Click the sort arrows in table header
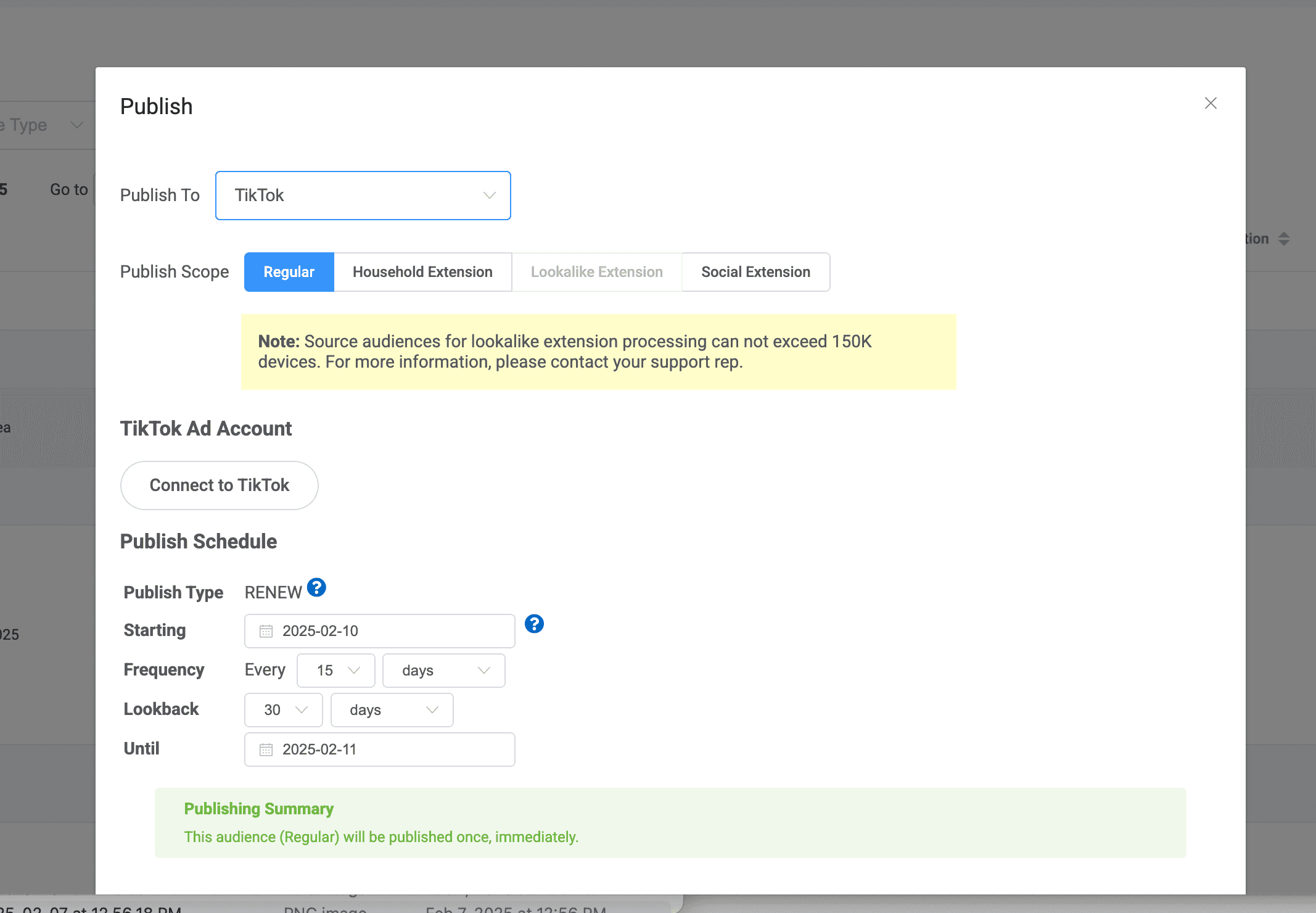 [1284, 239]
